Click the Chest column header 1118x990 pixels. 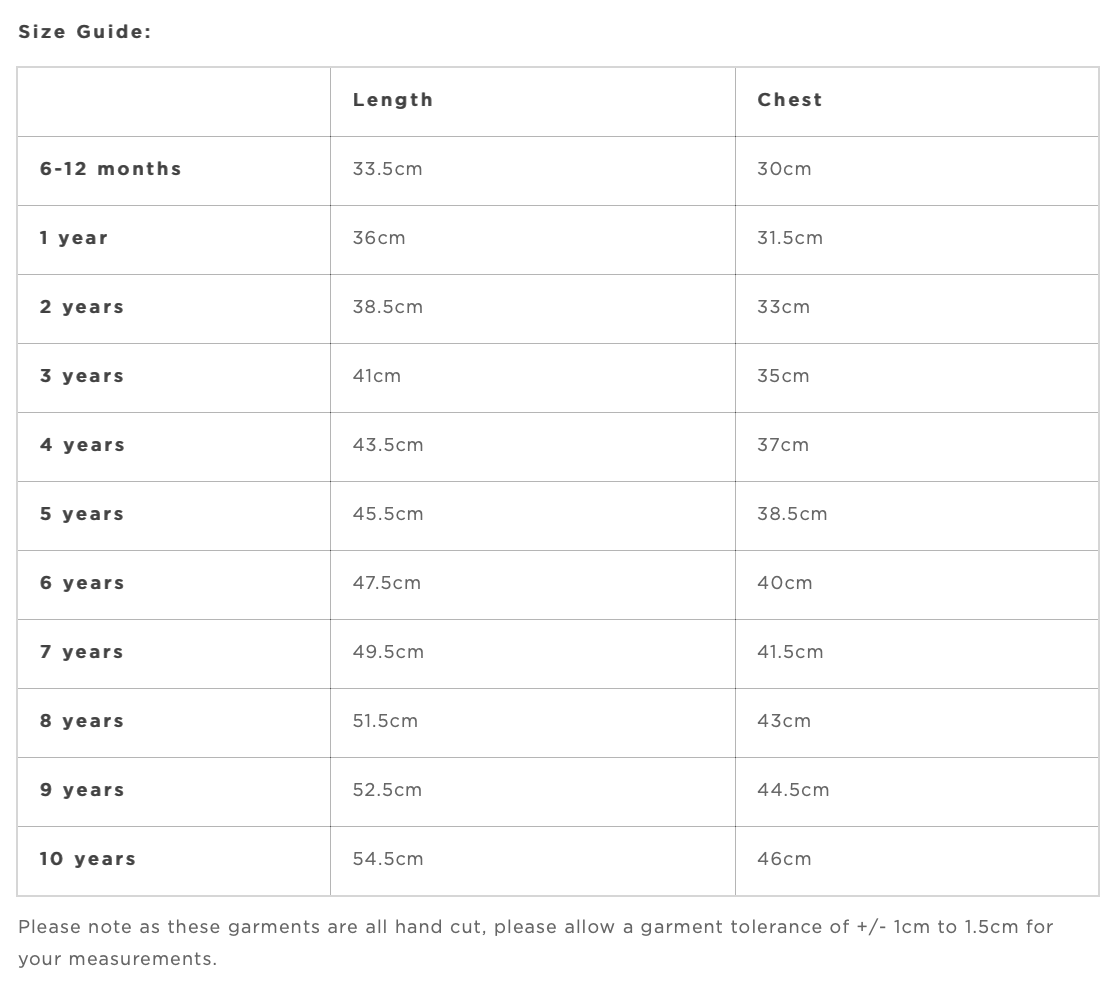click(790, 100)
